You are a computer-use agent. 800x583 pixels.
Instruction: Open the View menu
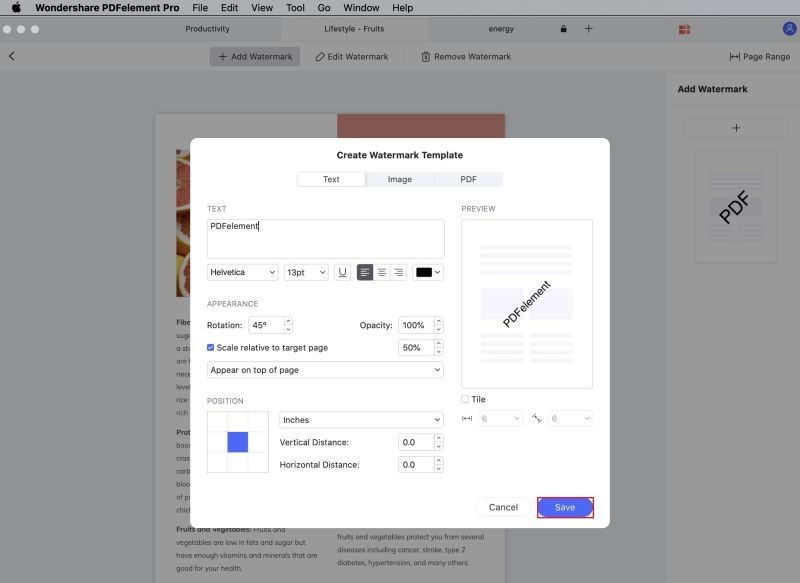tap(262, 8)
